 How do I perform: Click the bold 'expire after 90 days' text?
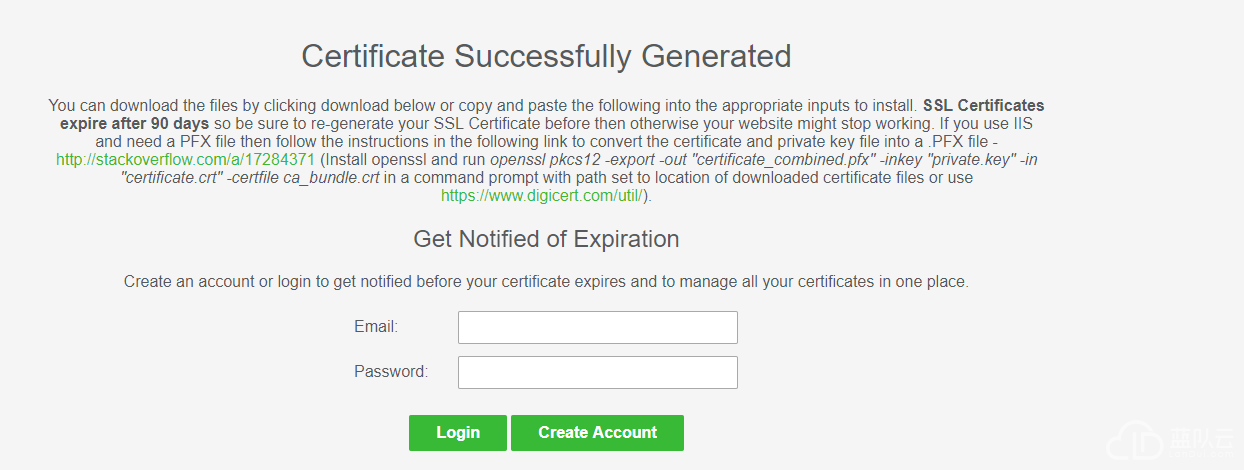[x=134, y=124]
